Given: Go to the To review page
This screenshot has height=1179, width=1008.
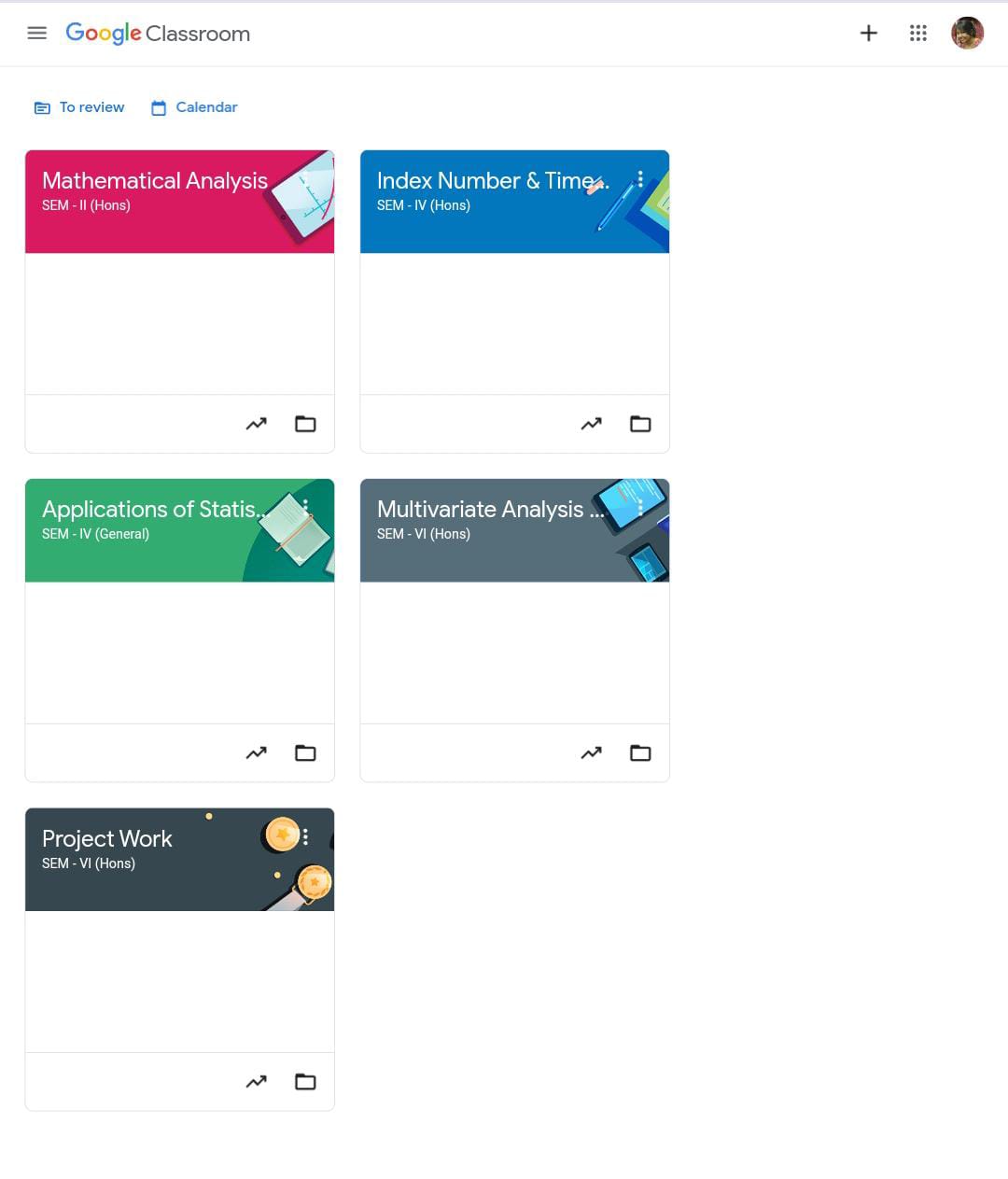Looking at the screenshot, I should click(x=79, y=107).
